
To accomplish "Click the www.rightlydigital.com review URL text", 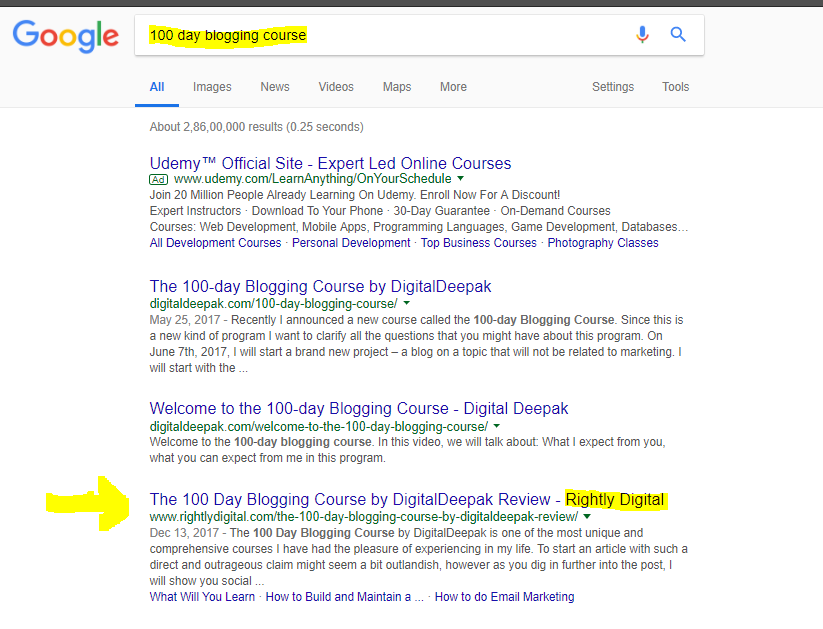I will point(364,517).
